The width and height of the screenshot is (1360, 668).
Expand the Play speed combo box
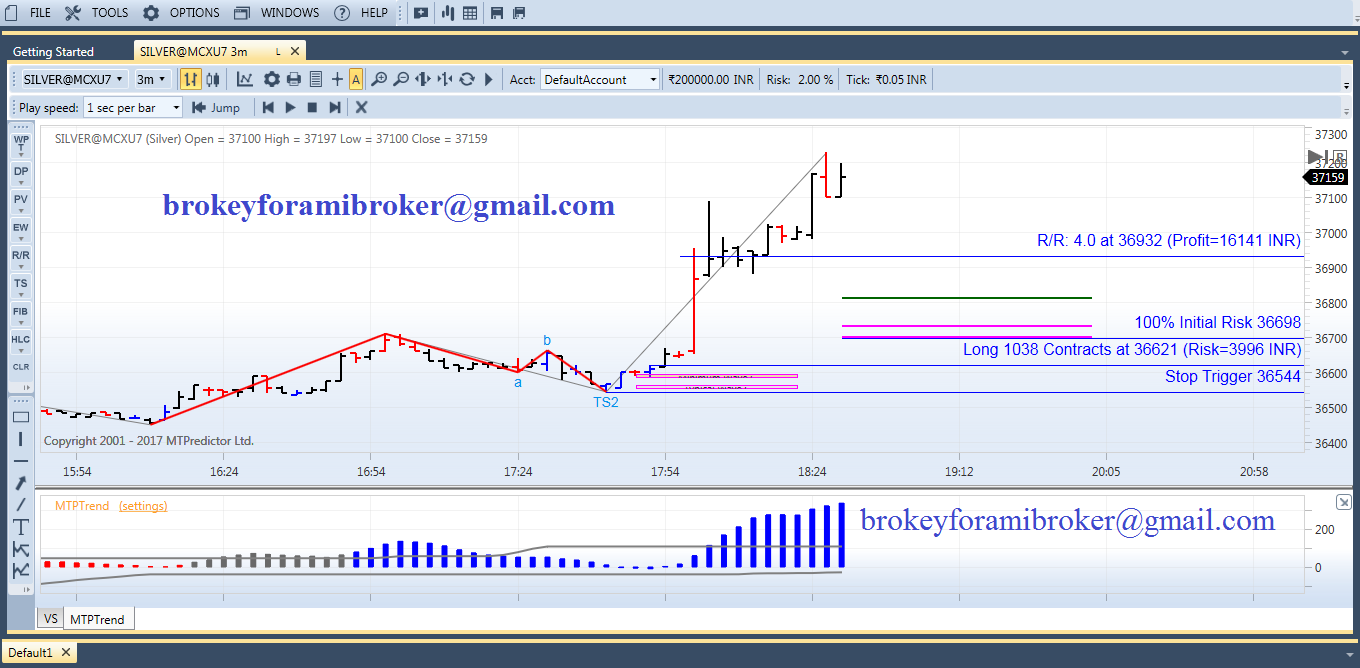134,107
